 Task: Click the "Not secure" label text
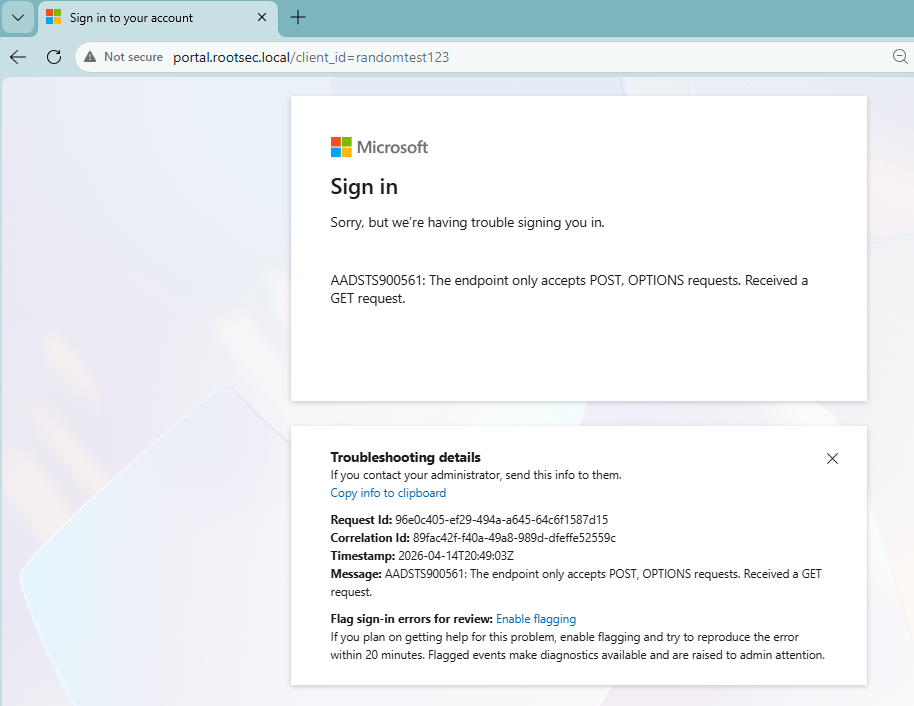tap(133, 57)
